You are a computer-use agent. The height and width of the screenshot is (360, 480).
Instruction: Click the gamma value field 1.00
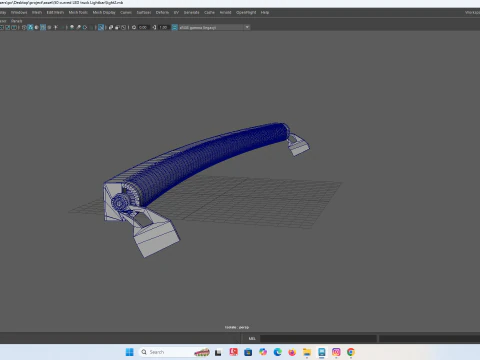[163, 27]
